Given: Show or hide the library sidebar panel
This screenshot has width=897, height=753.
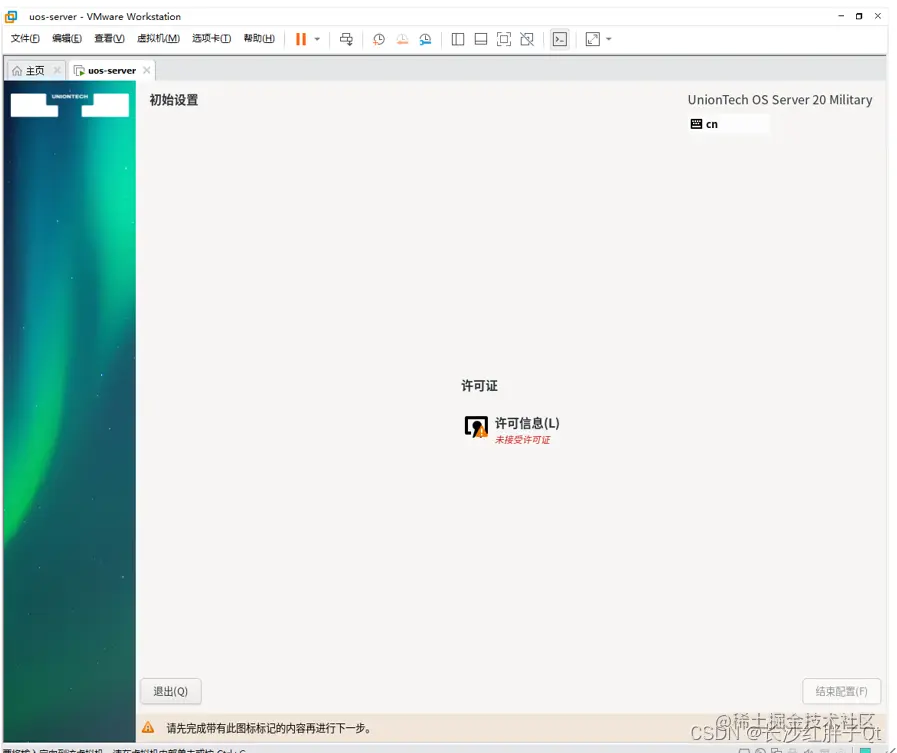Looking at the screenshot, I should pos(457,39).
